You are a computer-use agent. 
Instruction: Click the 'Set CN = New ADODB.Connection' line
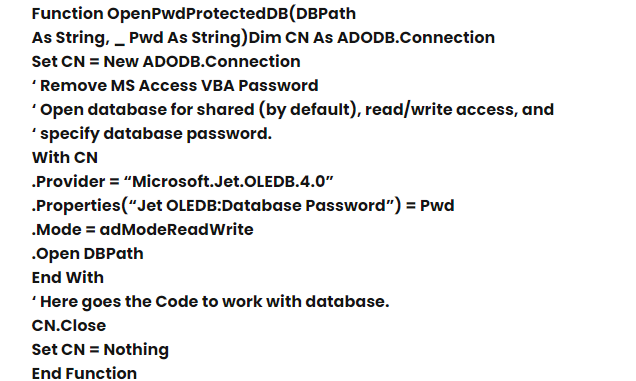pos(166,62)
